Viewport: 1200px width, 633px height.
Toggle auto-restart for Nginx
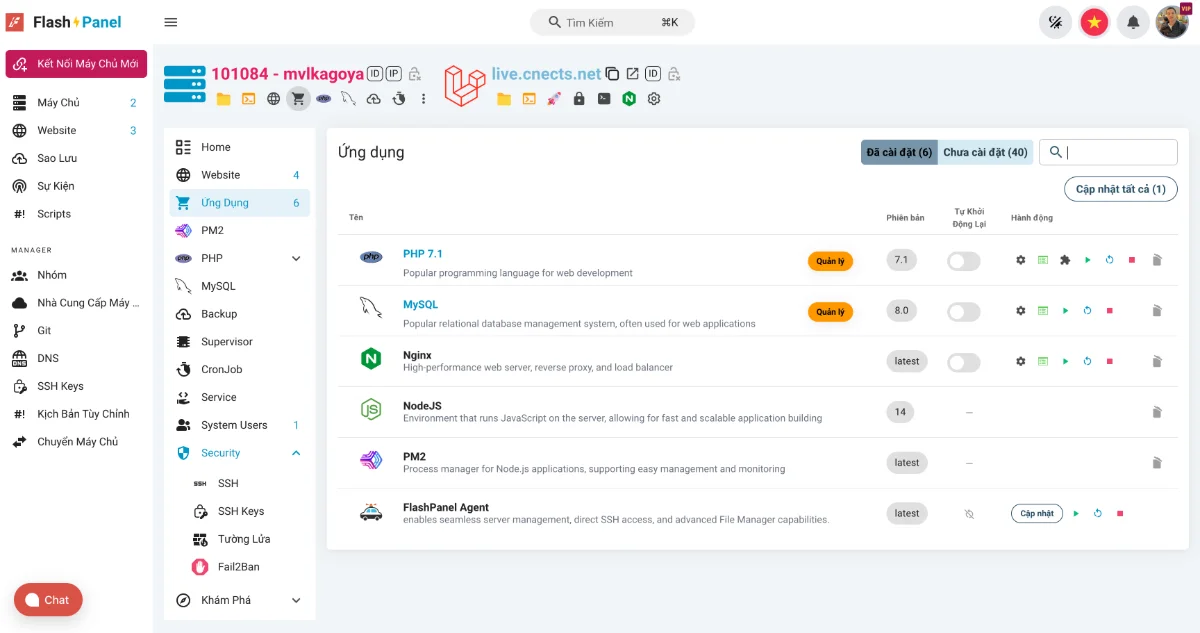pos(963,361)
